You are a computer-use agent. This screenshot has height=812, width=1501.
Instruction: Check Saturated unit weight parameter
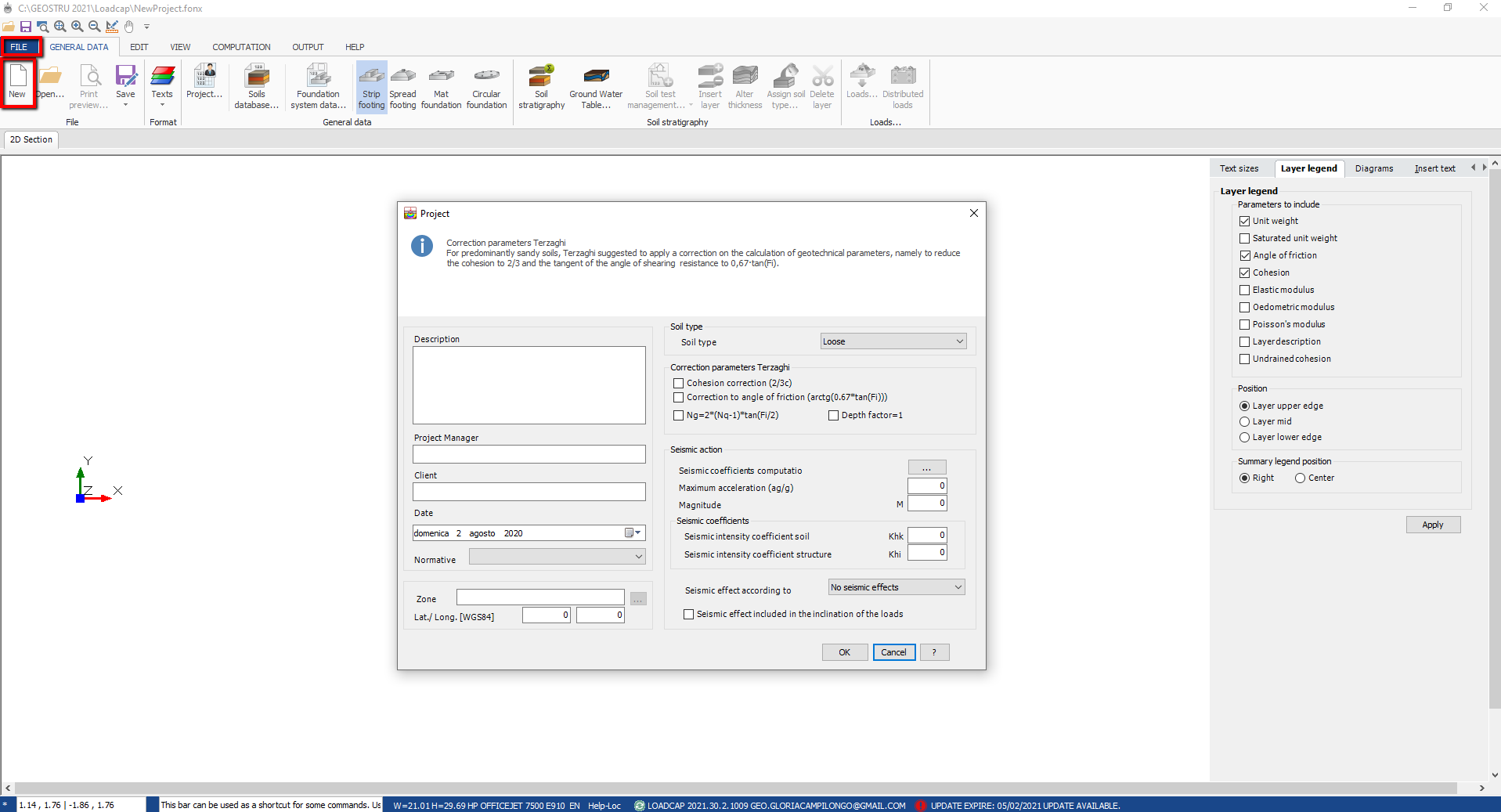click(x=1245, y=239)
